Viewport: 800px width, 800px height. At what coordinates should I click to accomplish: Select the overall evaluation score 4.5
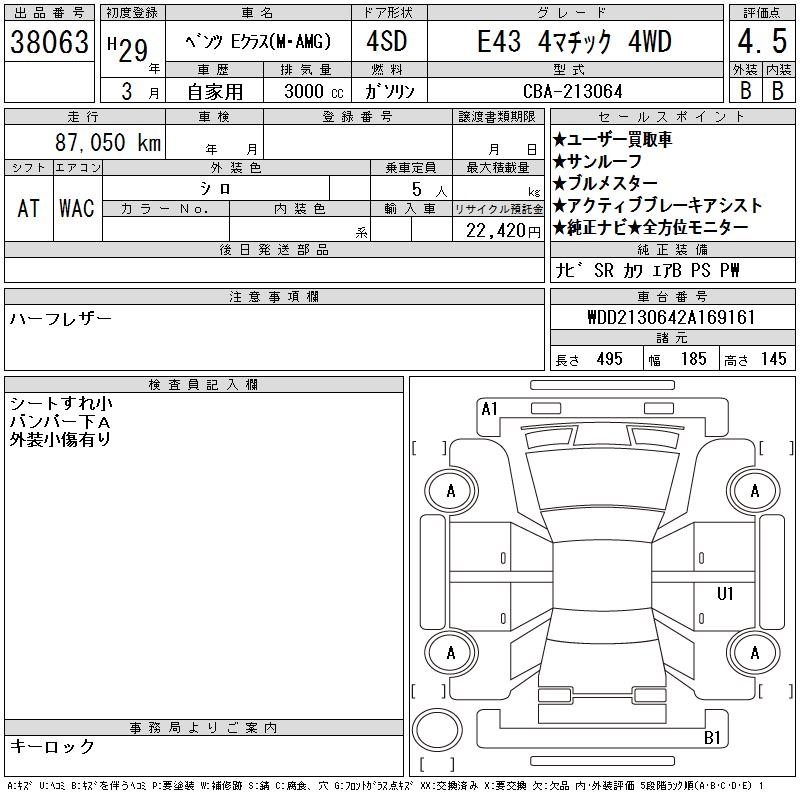coord(760,44)
